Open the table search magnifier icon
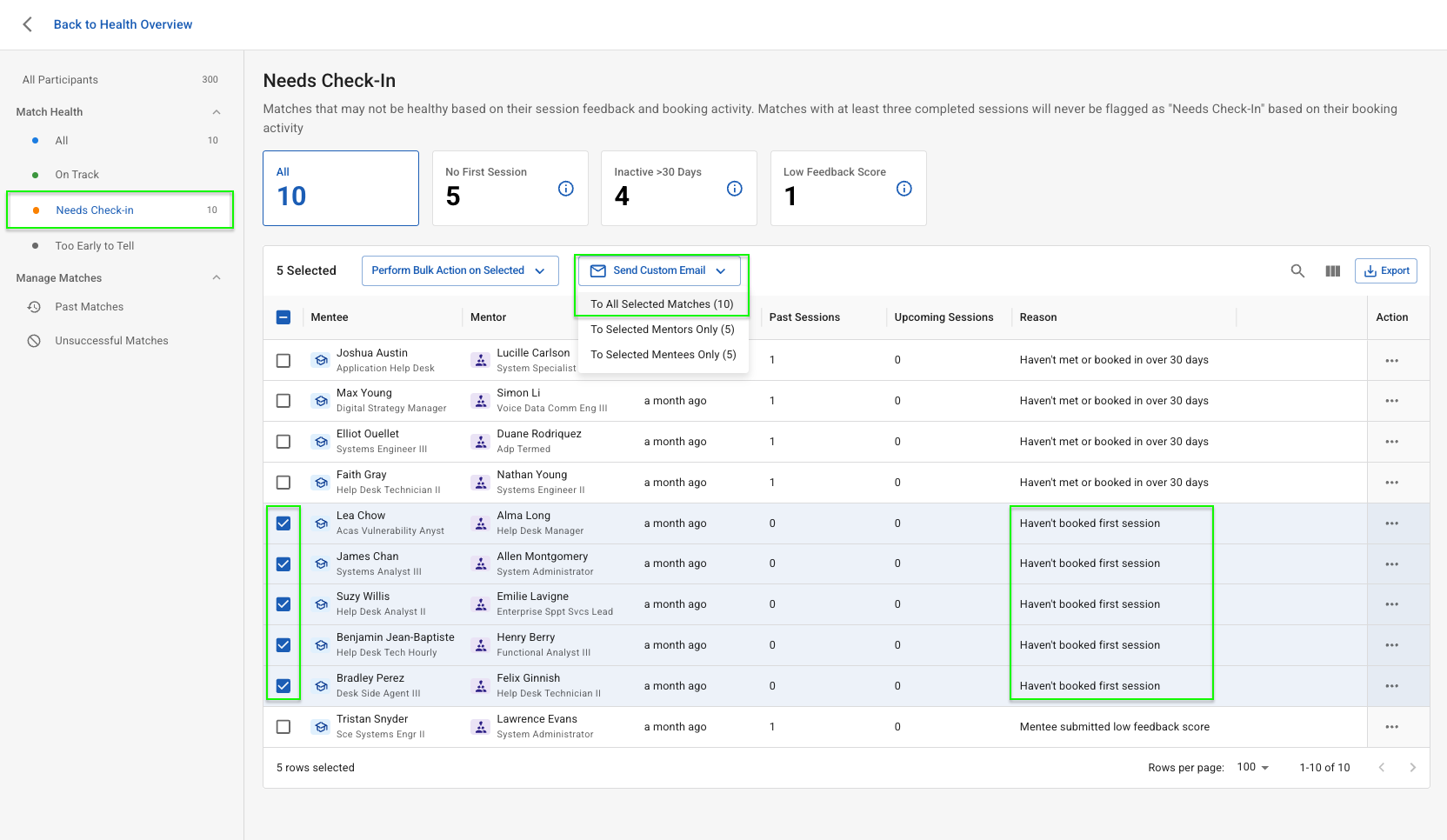Viewport: 1447px width, 840px height. click(x=1297, y=271)
